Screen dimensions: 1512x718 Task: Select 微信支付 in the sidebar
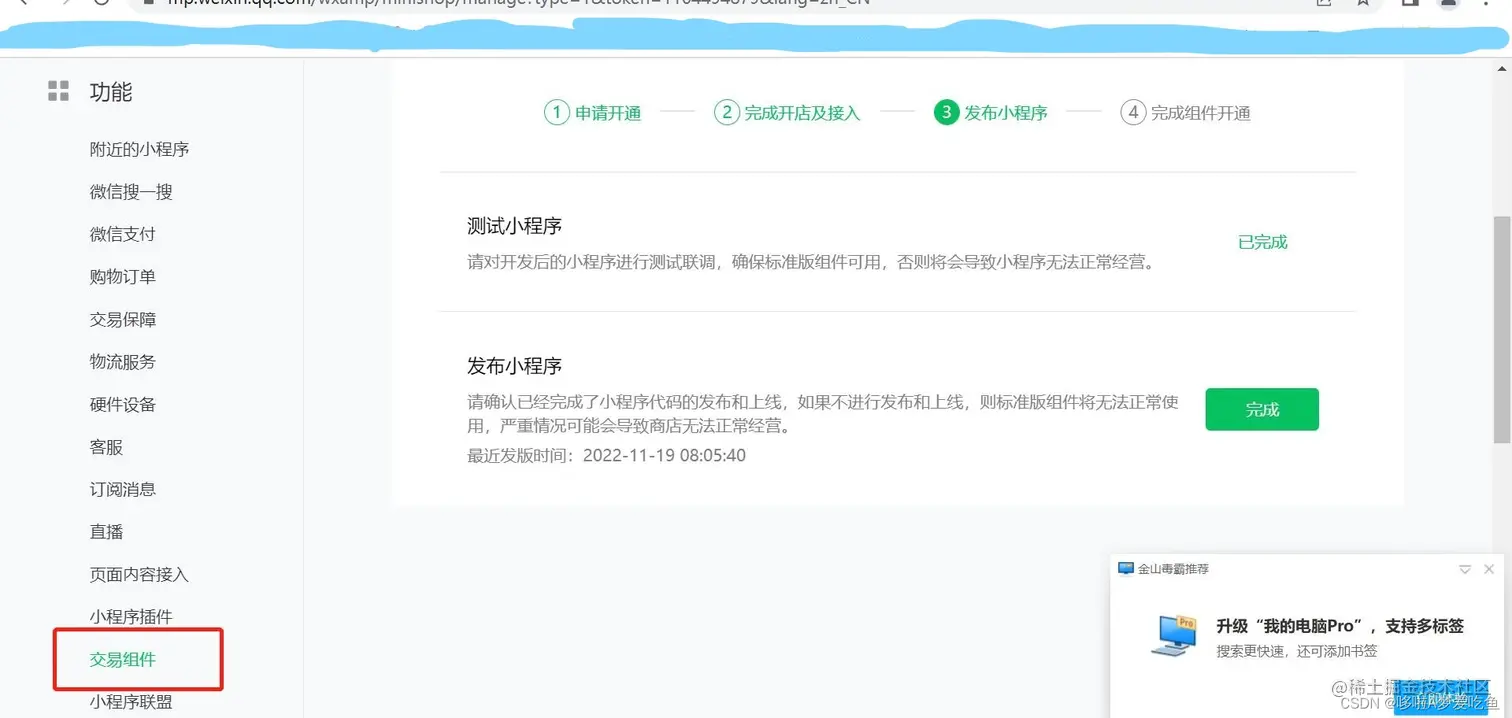[122, 233]
